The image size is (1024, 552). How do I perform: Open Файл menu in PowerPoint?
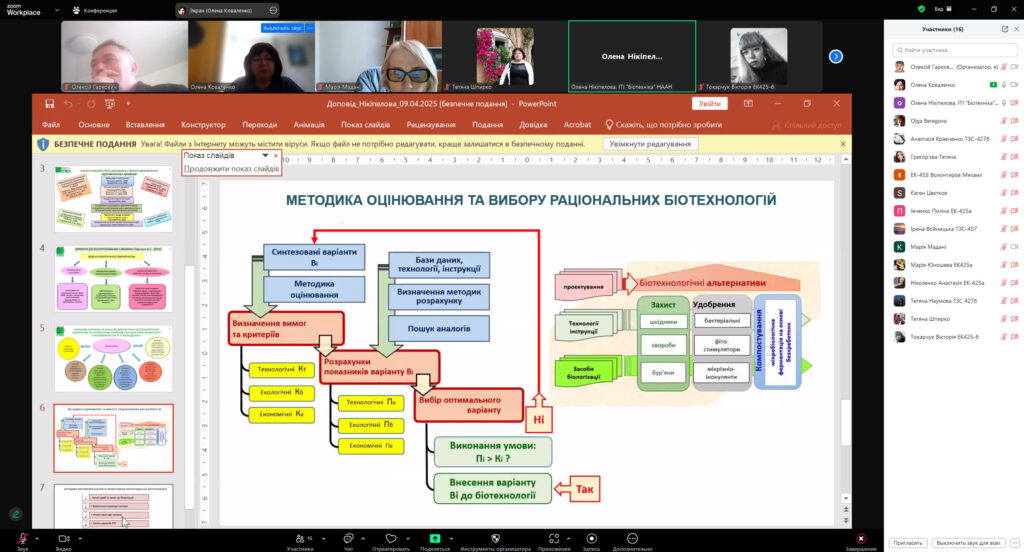pos(51,125)
